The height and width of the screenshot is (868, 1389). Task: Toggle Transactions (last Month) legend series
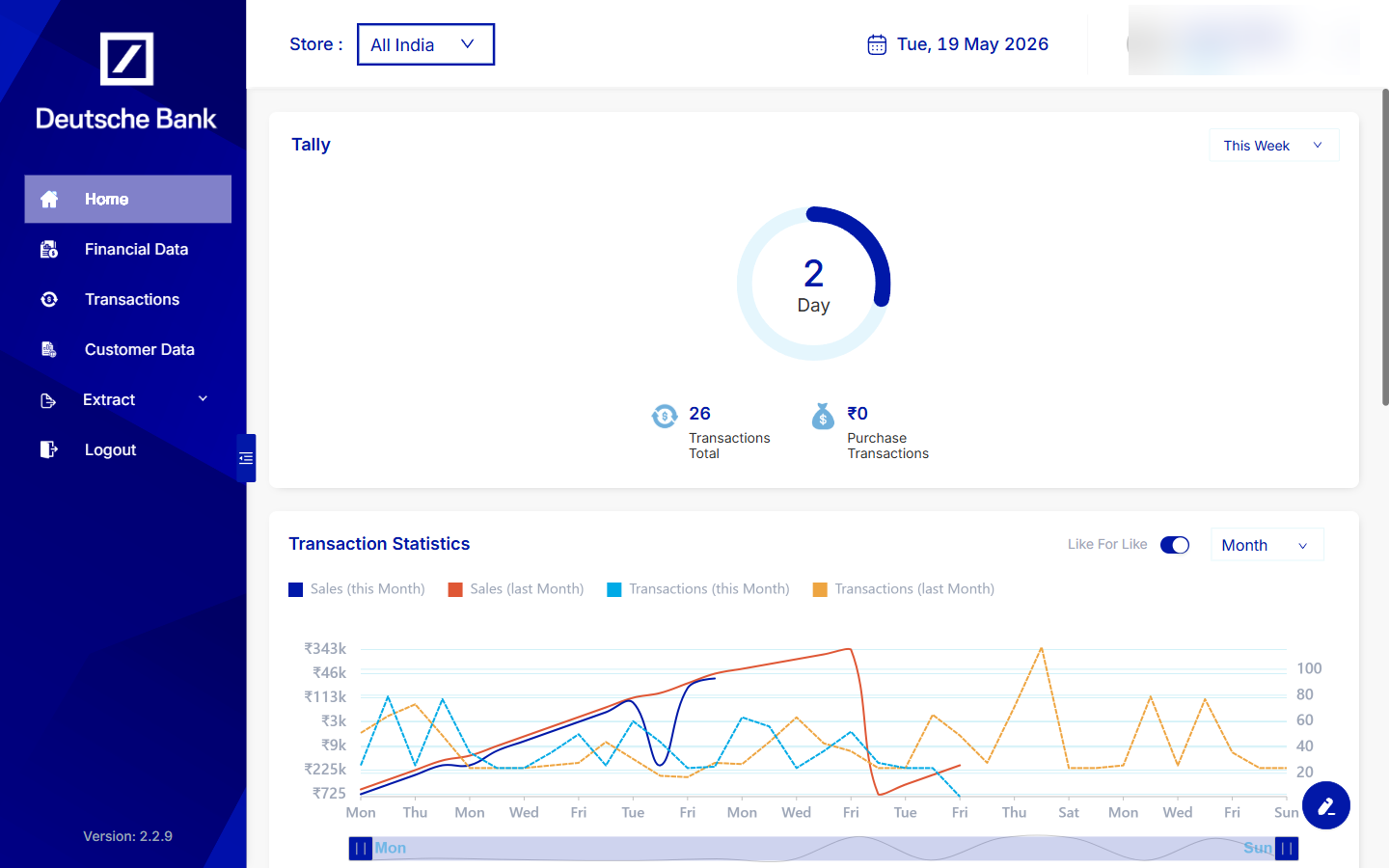point(904,589)
